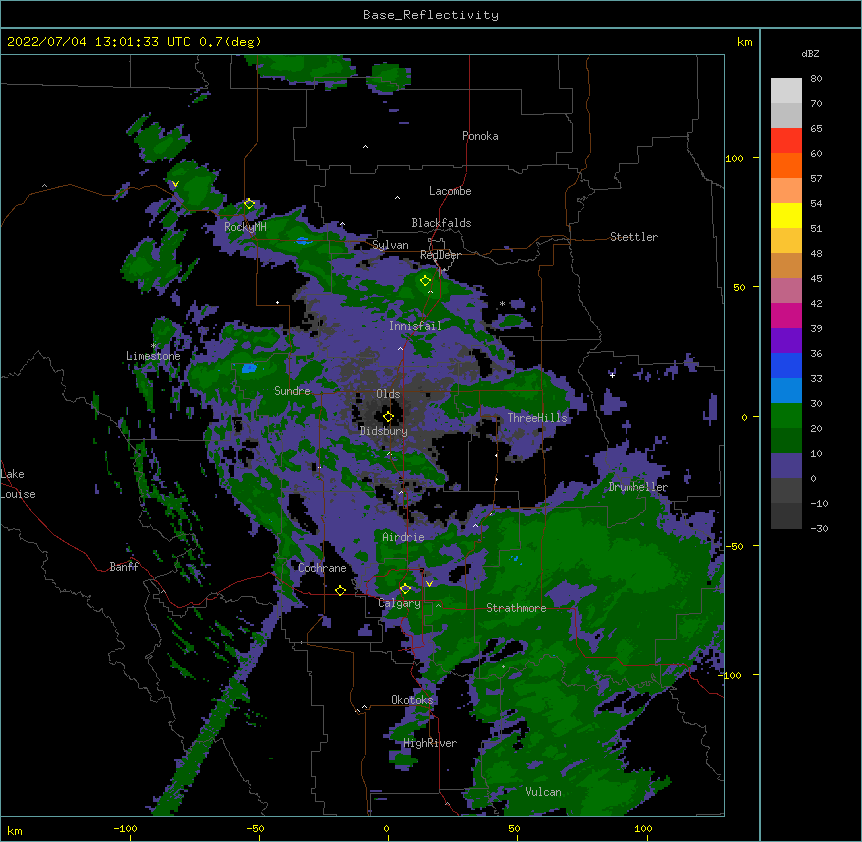Click the Didsbury town label
Image resolution: width=862 pixels, height=842 pixels.
tap(384, 431)
